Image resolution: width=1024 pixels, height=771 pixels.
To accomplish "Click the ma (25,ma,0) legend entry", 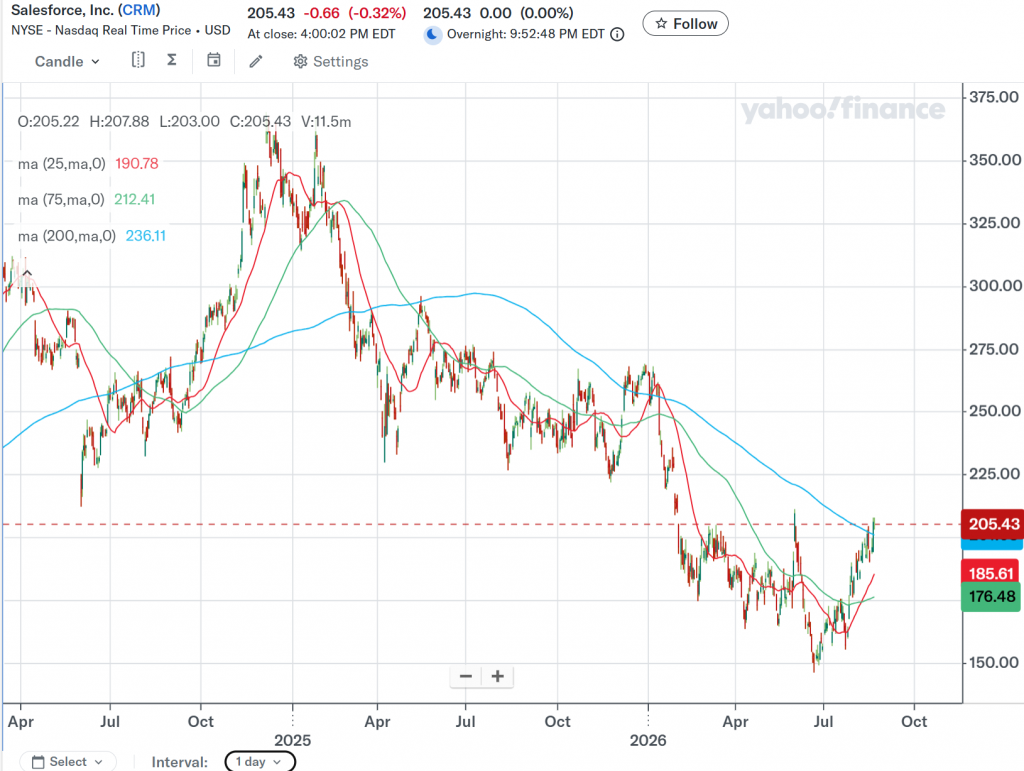I will (61, 164).
